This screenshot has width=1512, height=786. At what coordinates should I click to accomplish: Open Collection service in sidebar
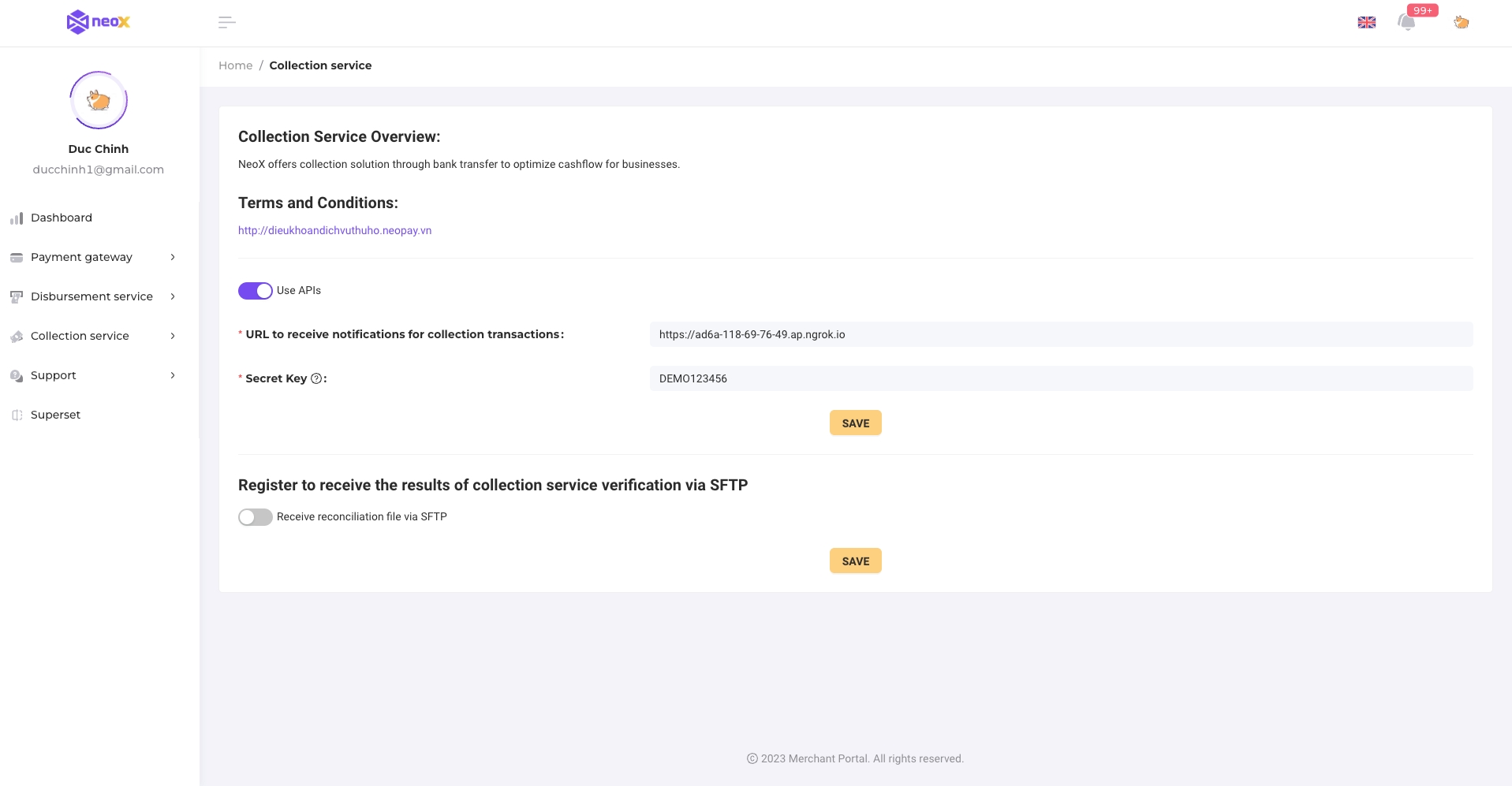80,336
